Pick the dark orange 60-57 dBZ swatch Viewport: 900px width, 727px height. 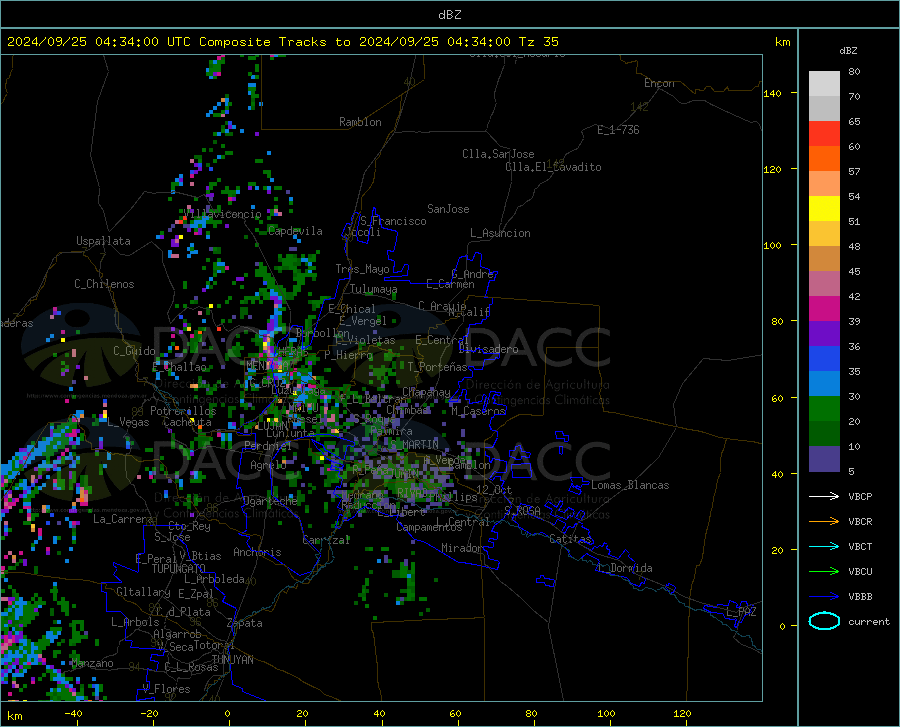pos(824,159)
